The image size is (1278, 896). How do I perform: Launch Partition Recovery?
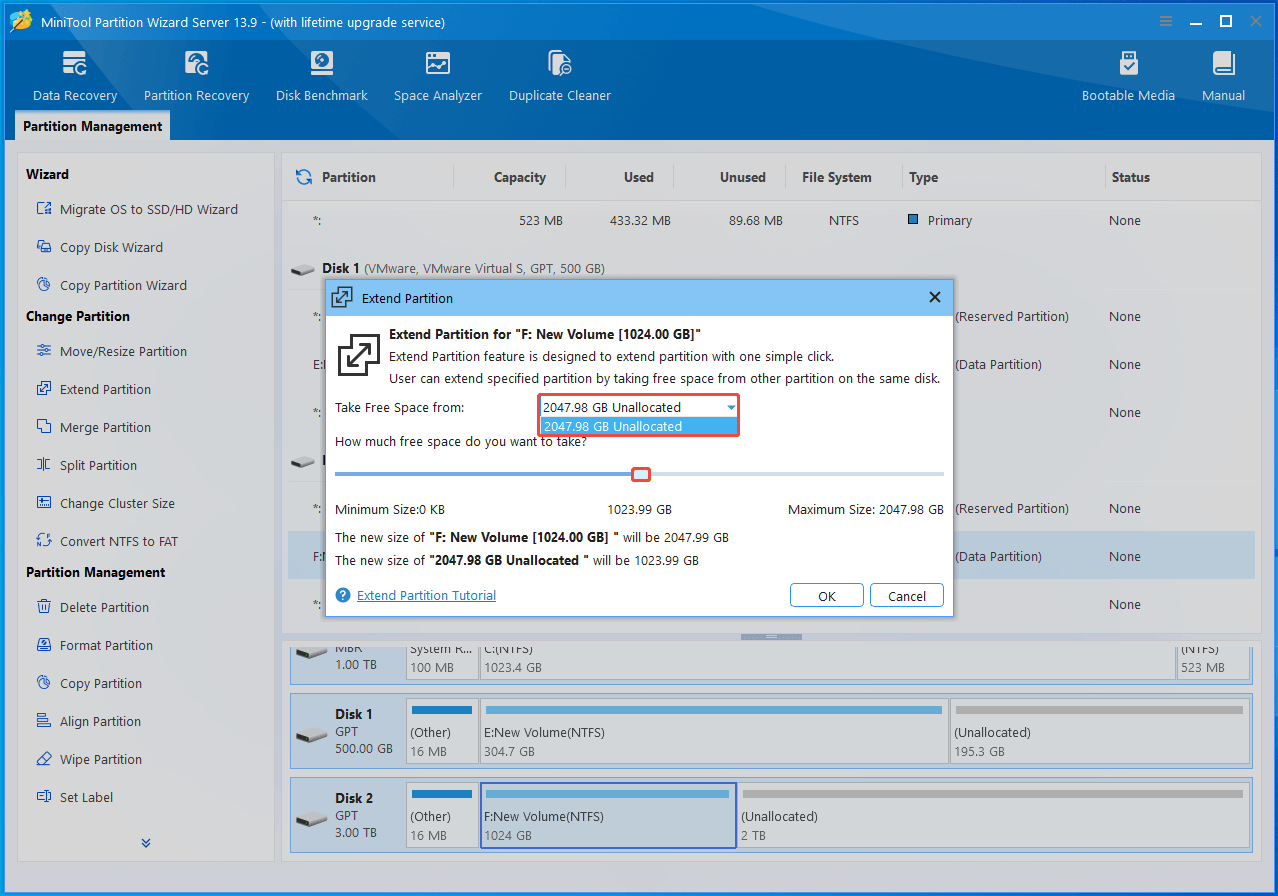tap(196, 77)
